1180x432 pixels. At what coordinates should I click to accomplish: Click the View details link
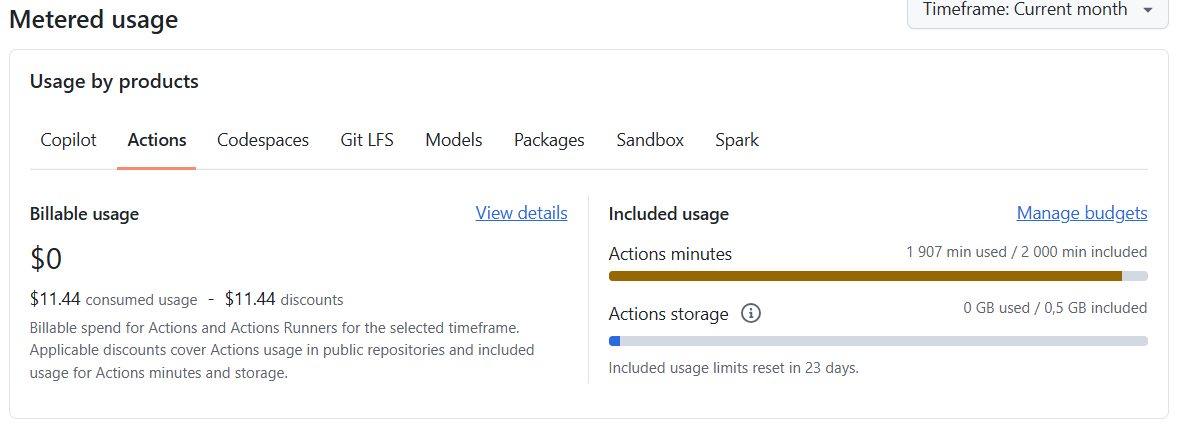522,213
